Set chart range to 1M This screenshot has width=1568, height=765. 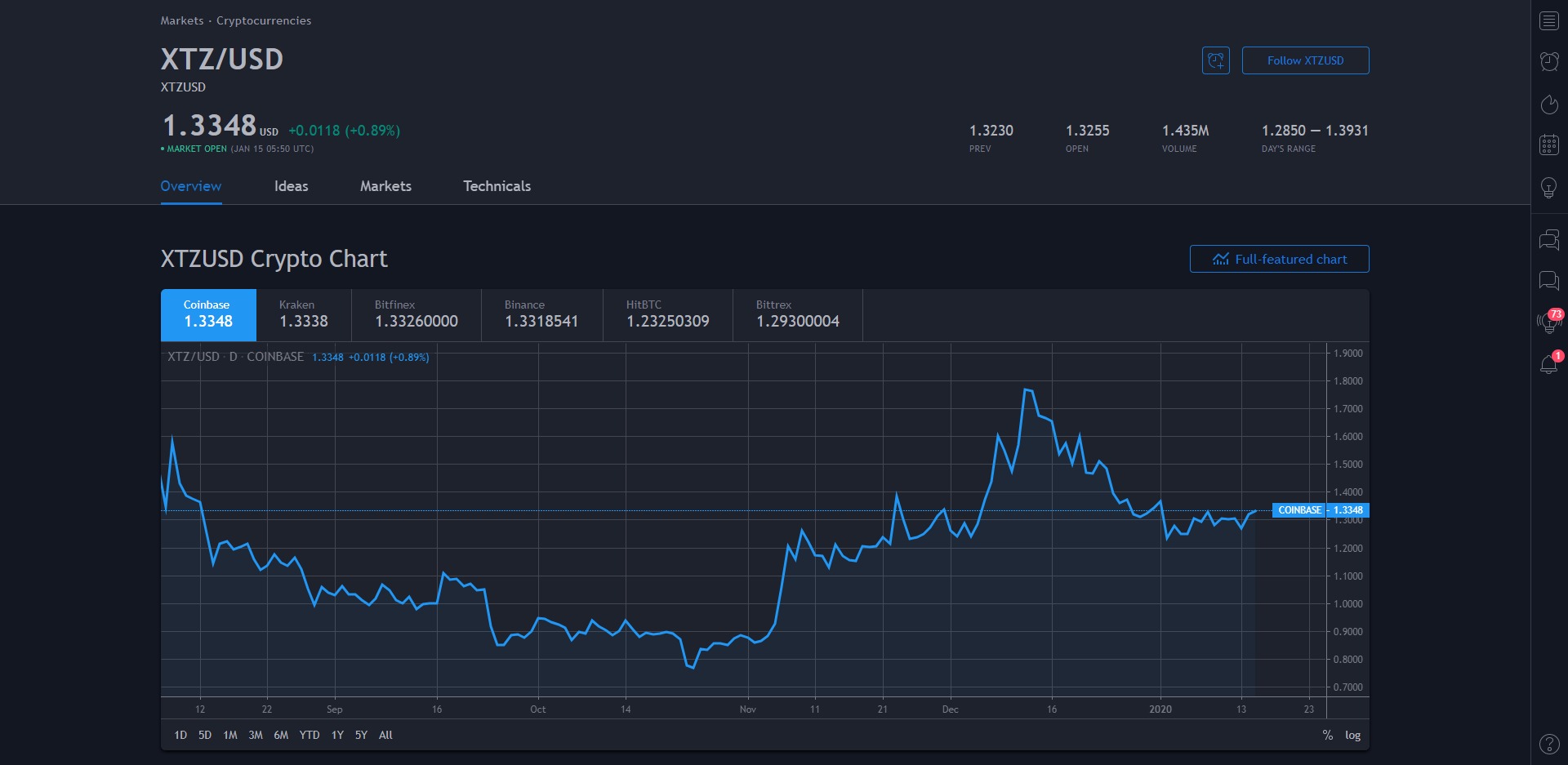pos(230,735)
